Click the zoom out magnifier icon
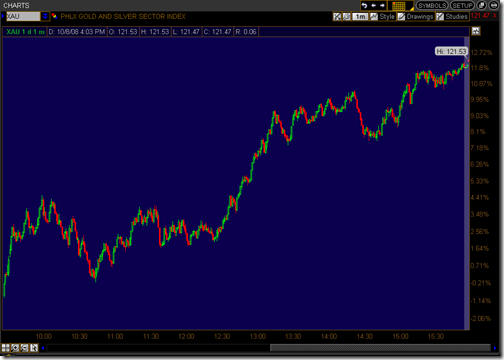504x360 pixels. point(24,348)
